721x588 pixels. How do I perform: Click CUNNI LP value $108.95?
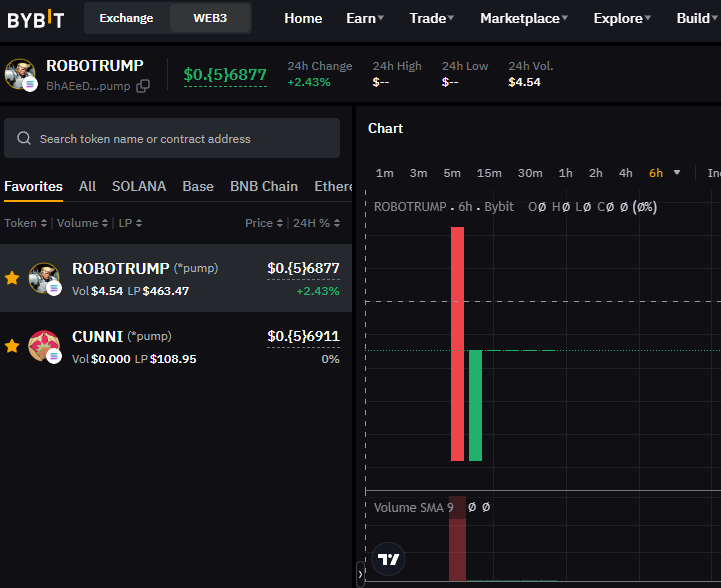click(x=173, y=359)
